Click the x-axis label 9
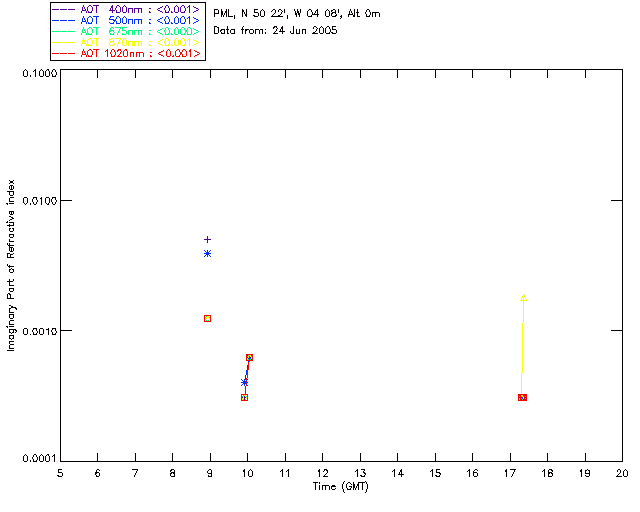 [210, 473]
